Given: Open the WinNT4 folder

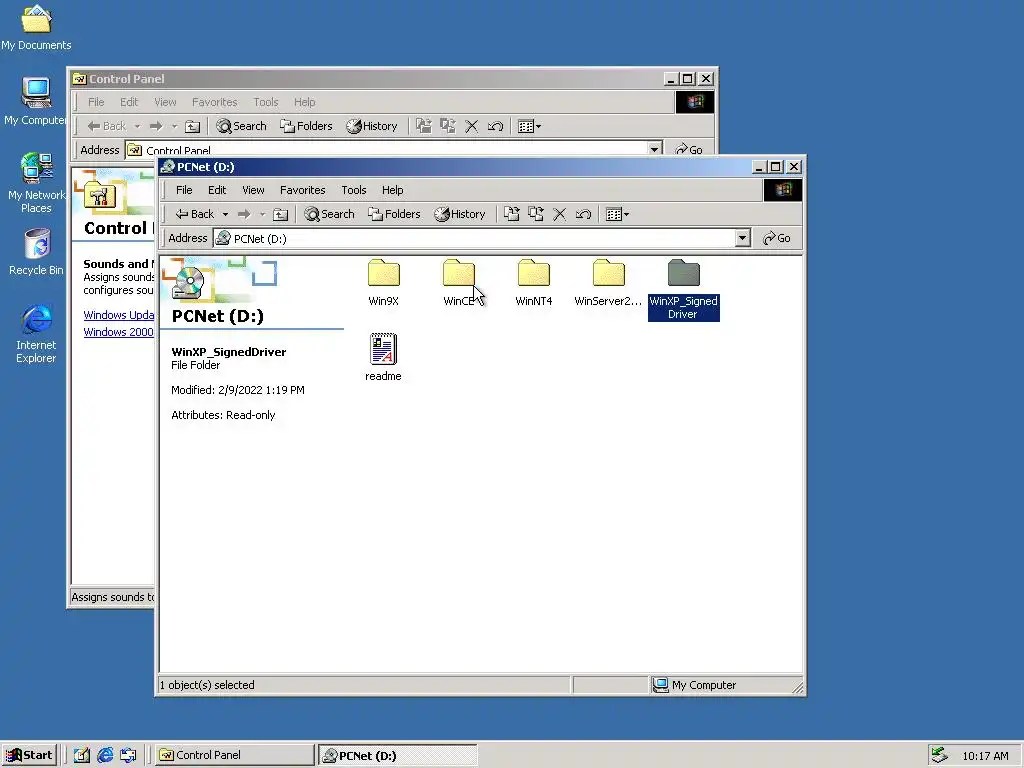Looking at the screenshot, I should [x=534, y=282].
